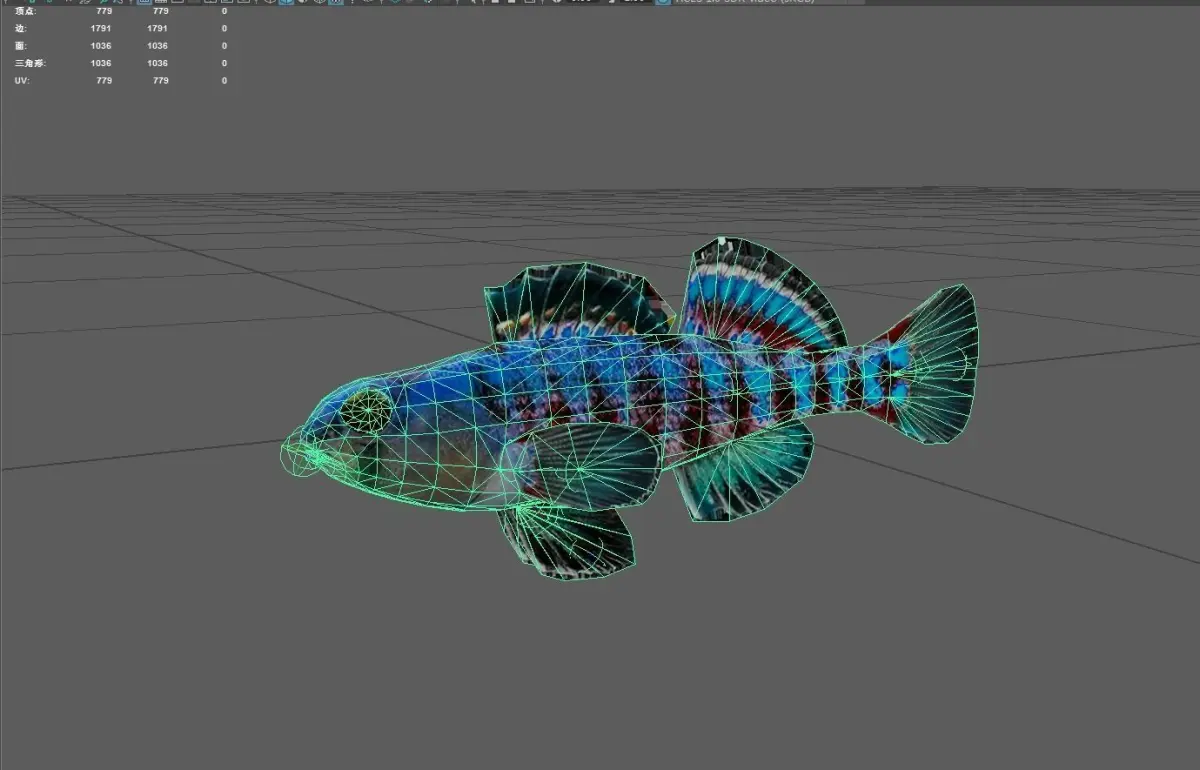This screenshot has width=1200, height=770.
Task: Click the 0 value in the 顶点 row
Action: tap(224, 11)
